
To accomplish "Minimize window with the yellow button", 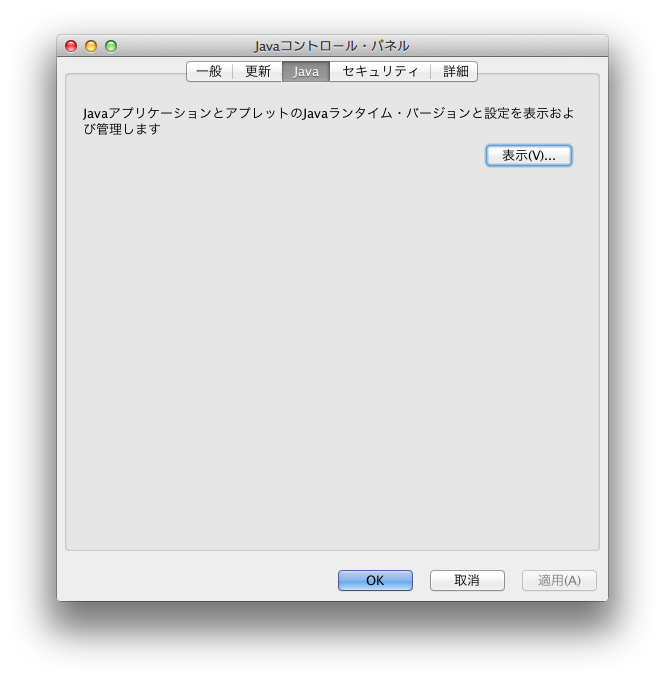I will (x=91, y=46).
